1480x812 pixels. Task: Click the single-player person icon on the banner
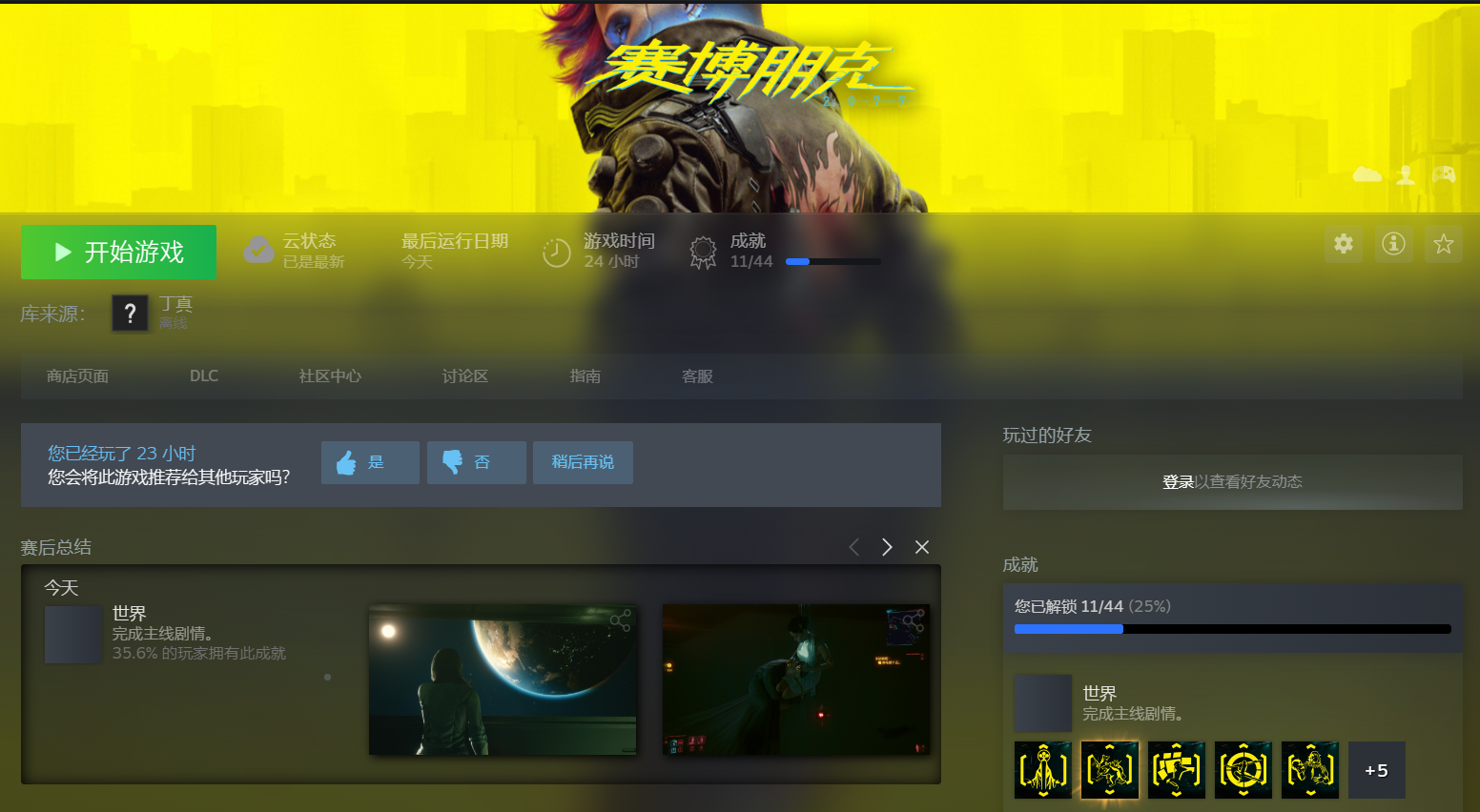point(1406,174)
